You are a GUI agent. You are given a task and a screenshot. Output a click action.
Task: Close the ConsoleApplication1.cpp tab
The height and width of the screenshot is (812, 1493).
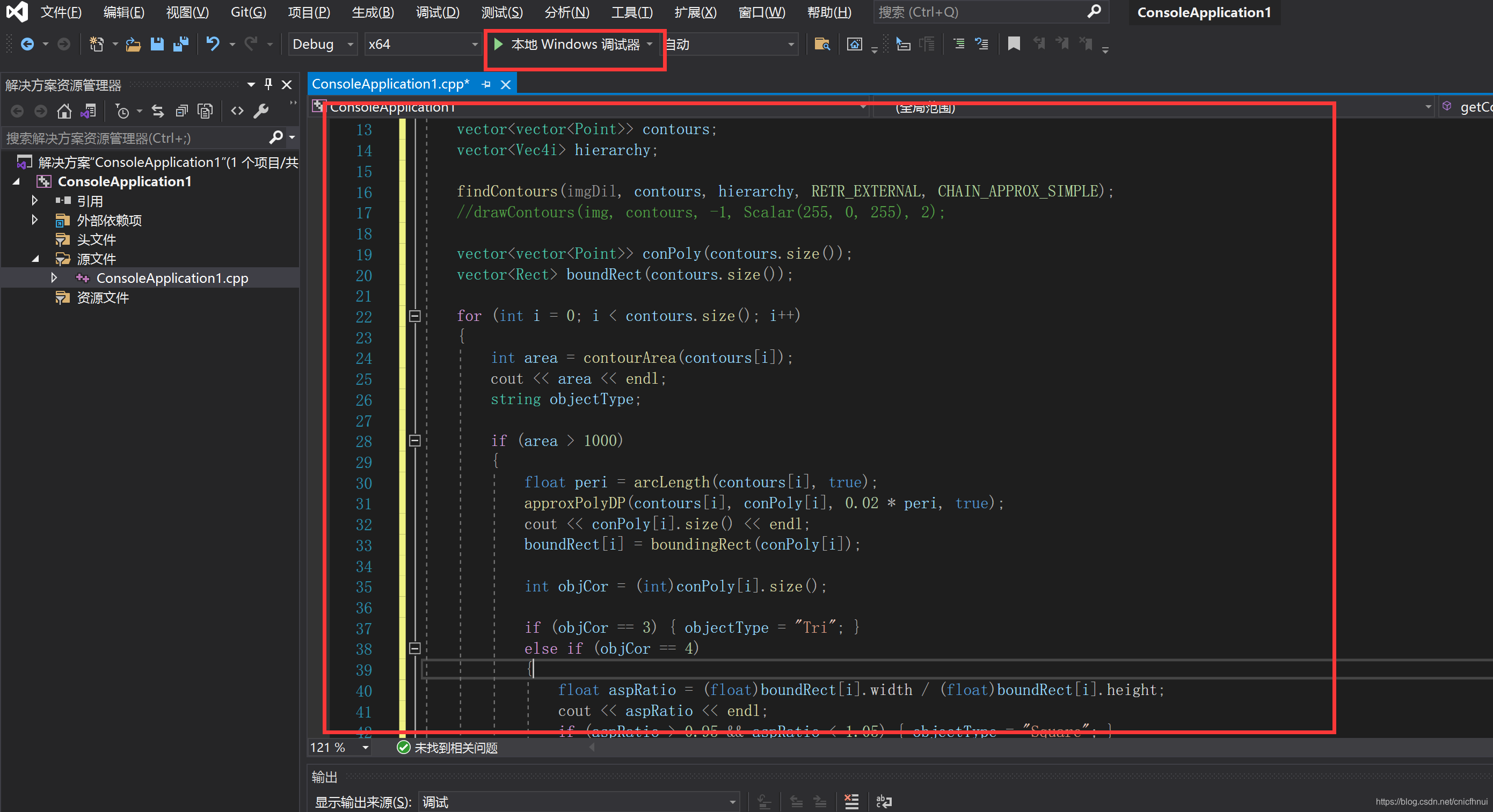click(x=505, y=85)
